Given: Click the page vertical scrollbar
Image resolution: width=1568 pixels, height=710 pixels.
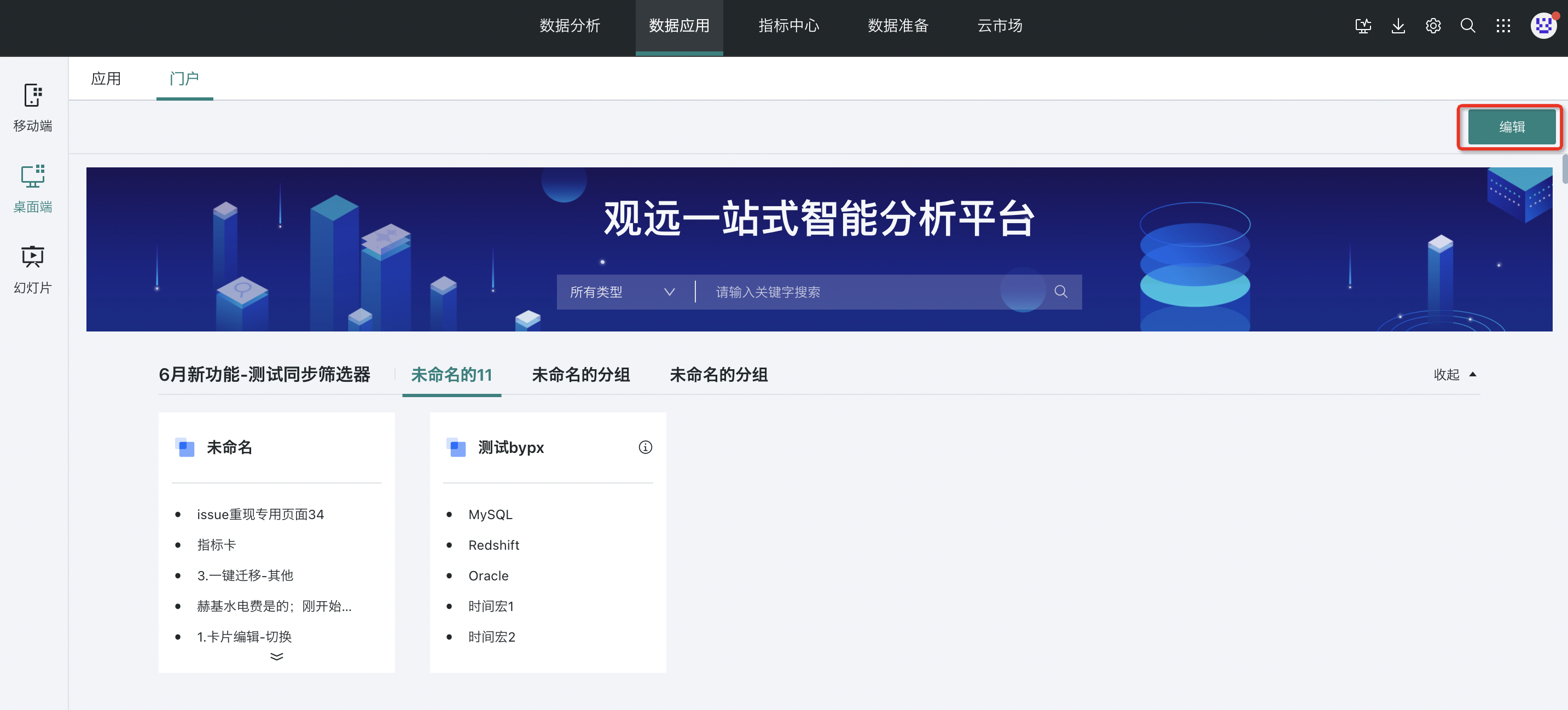Looking at the screenshot, I should (1564, 168).
